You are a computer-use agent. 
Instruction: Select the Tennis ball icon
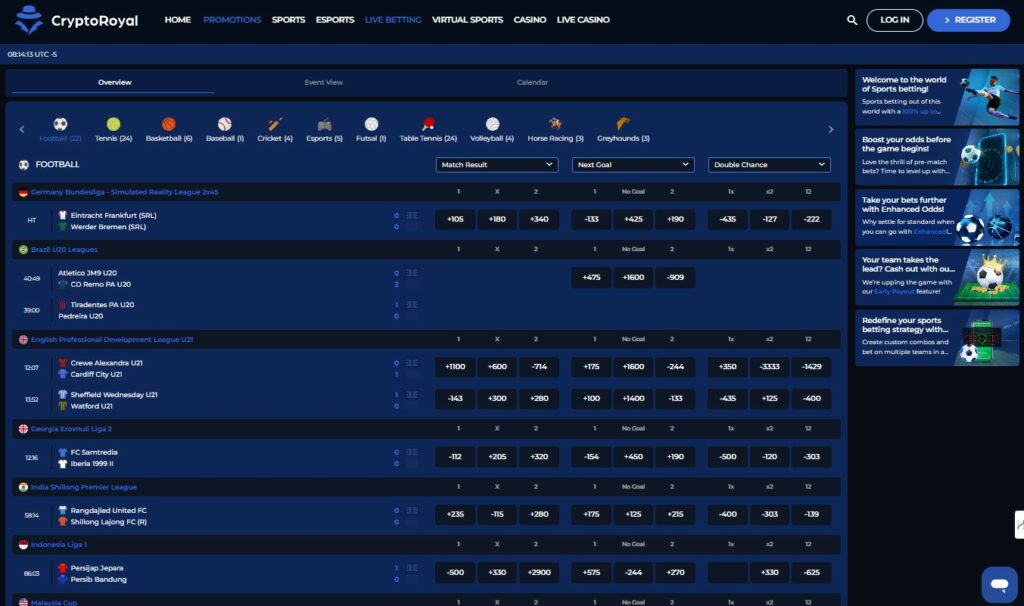pyautogui.click(x=114, y=124)
